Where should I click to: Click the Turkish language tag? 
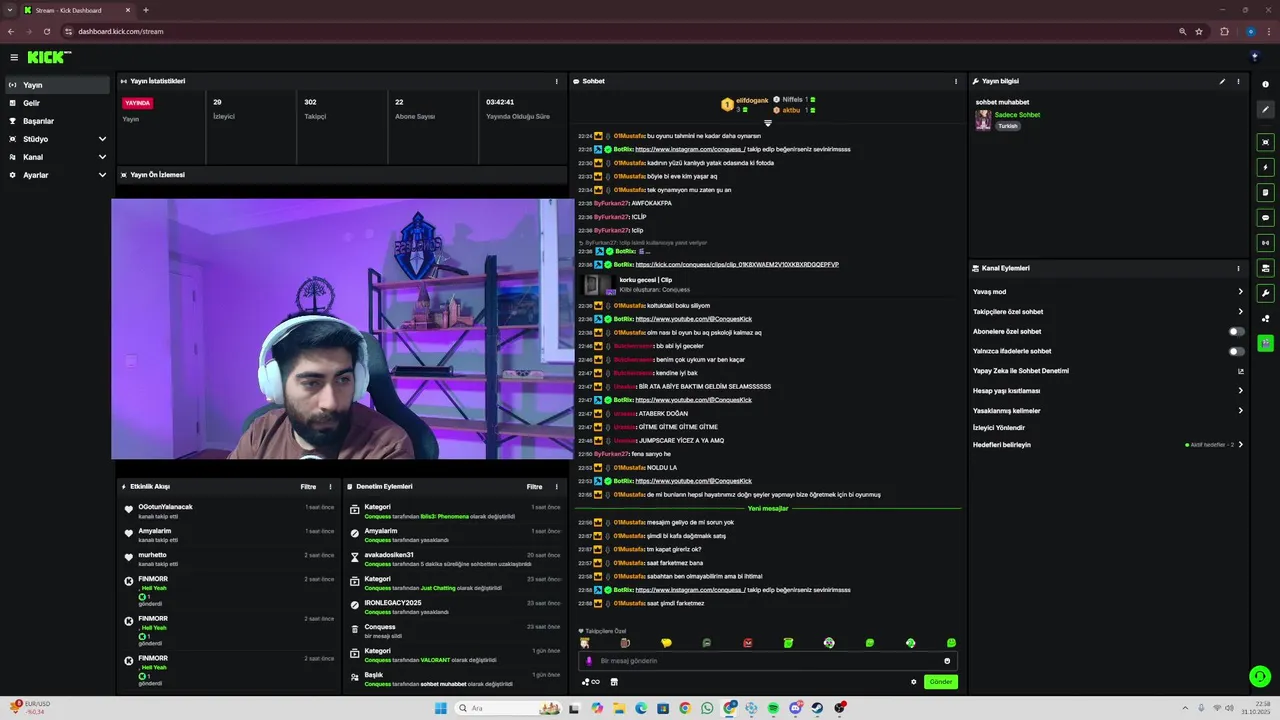coord(1007,126)
